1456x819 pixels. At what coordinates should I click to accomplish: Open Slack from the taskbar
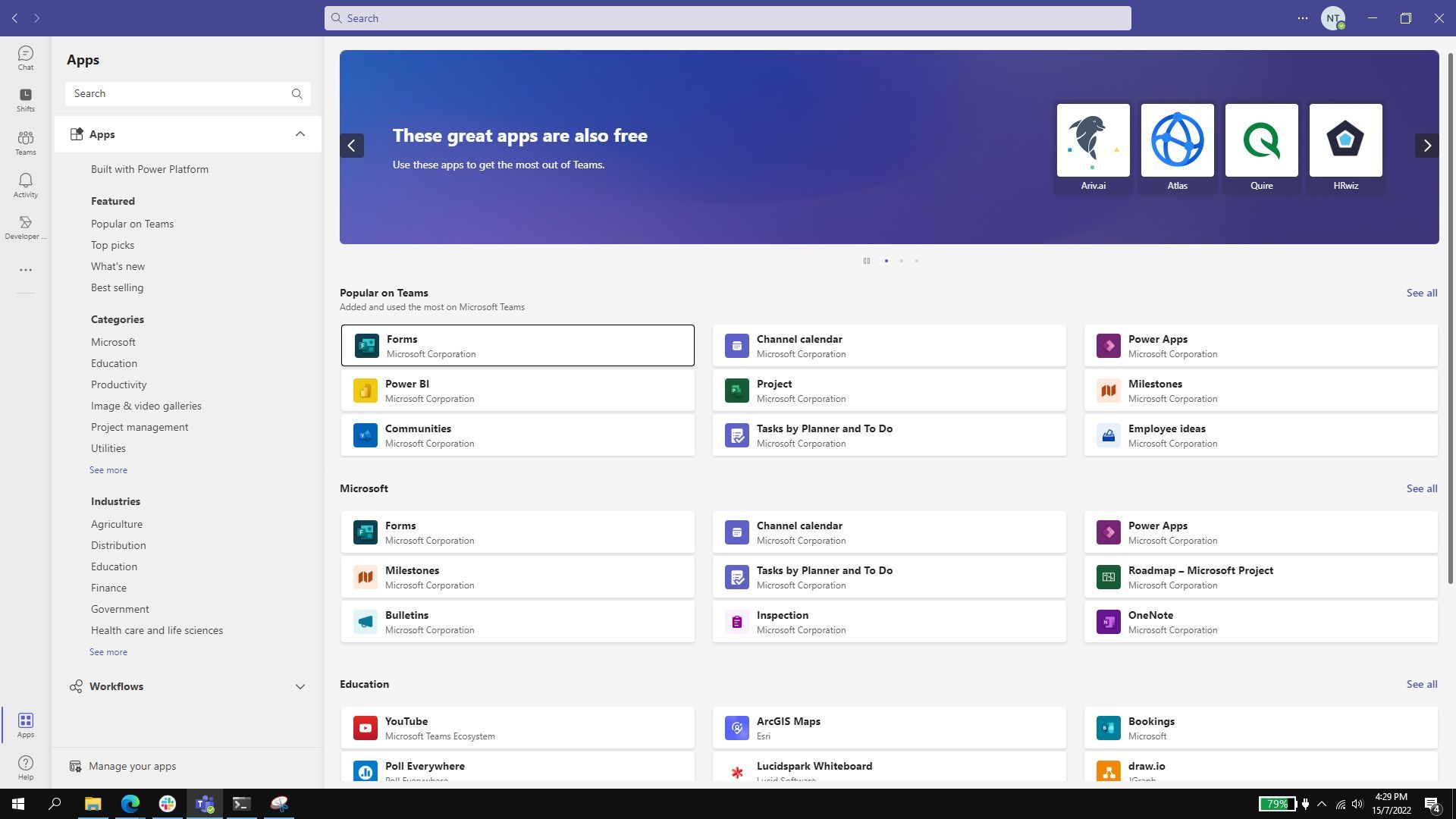(x=167, y=804)
